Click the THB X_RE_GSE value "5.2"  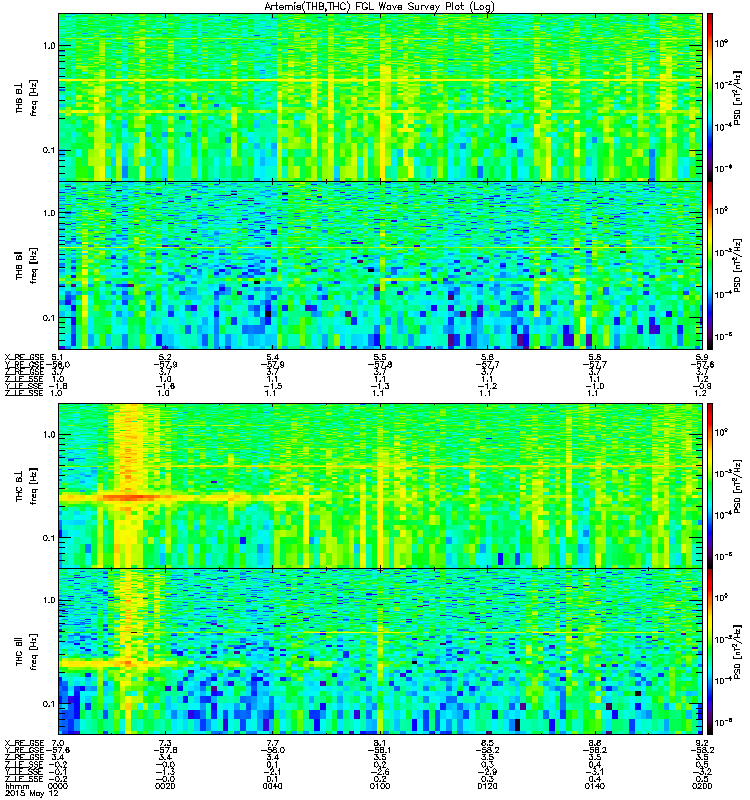(x=165, y=357)
